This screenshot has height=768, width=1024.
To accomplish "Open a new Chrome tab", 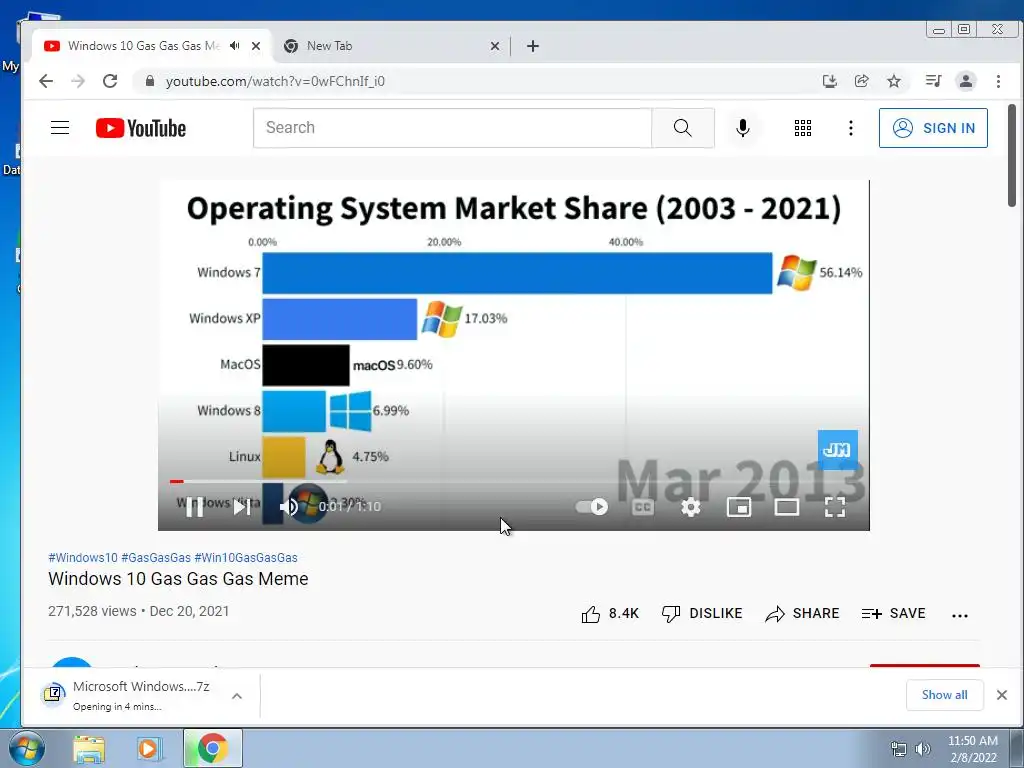I will 533,46.
